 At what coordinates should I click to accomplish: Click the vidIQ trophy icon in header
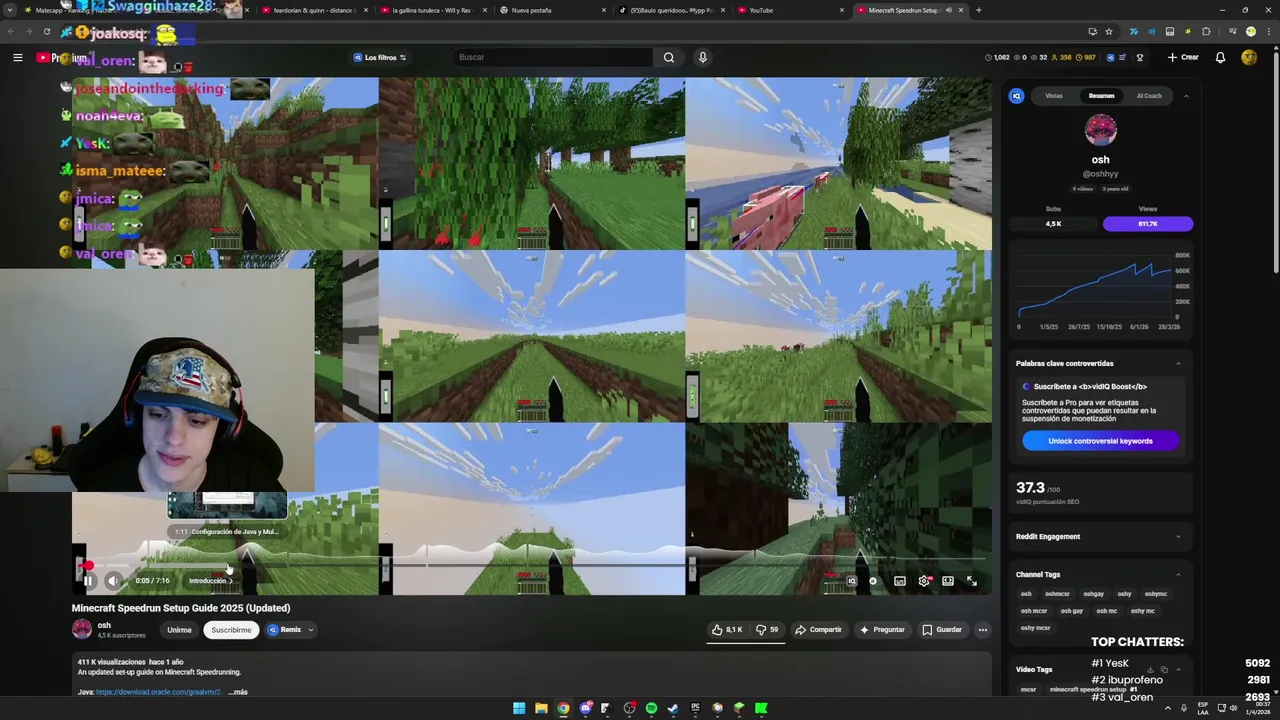click(1139, 57)
